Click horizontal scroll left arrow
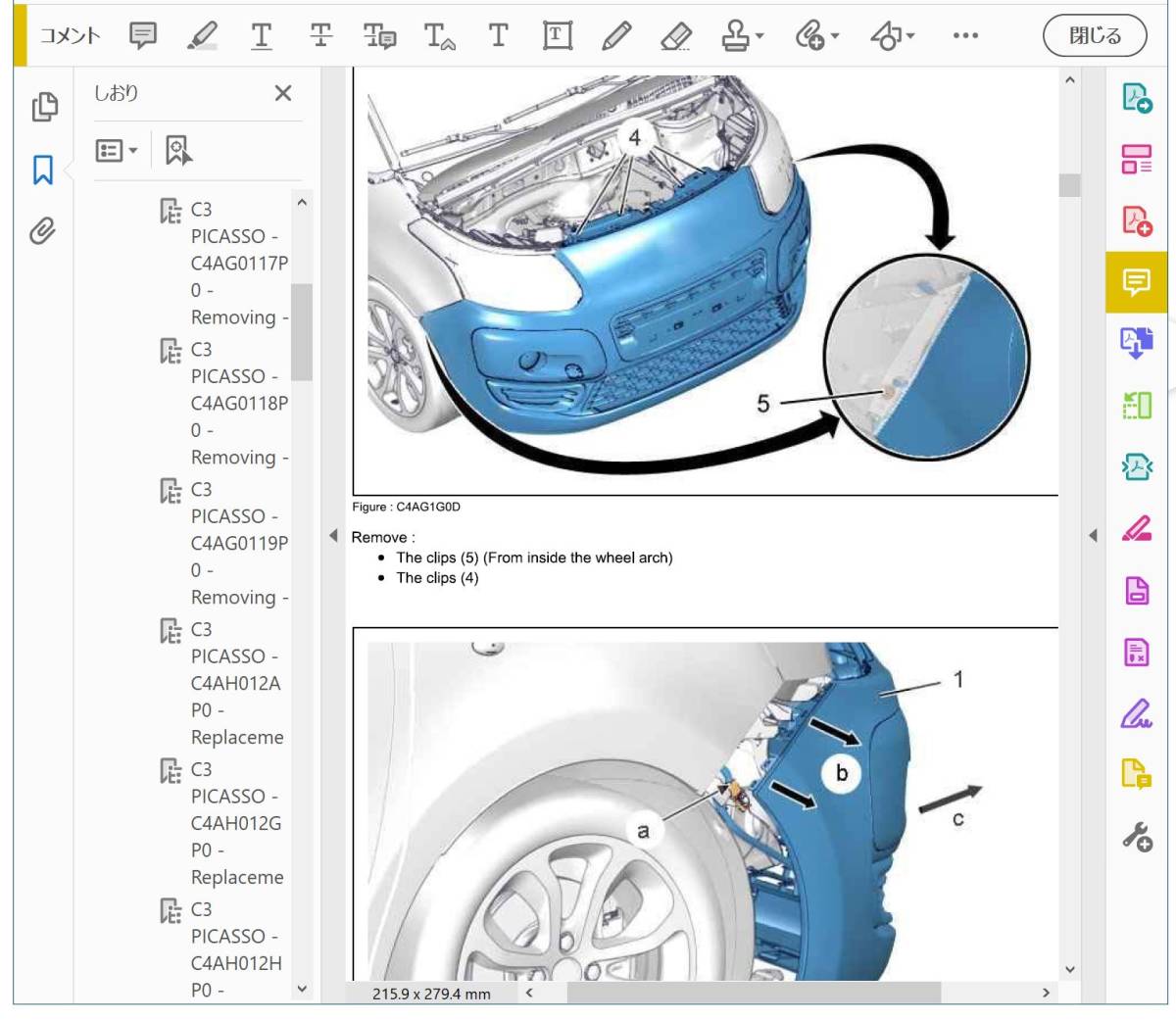This screenshot has height=1020, width=1176. click(x=529, y=993)
